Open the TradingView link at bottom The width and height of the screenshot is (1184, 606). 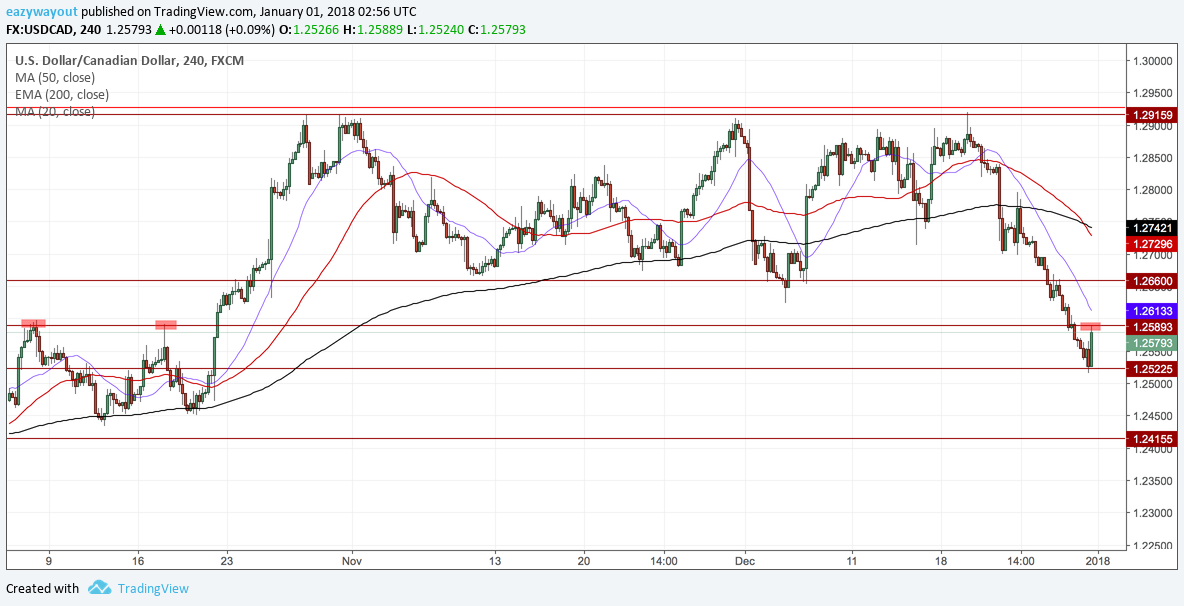point(153,589)
